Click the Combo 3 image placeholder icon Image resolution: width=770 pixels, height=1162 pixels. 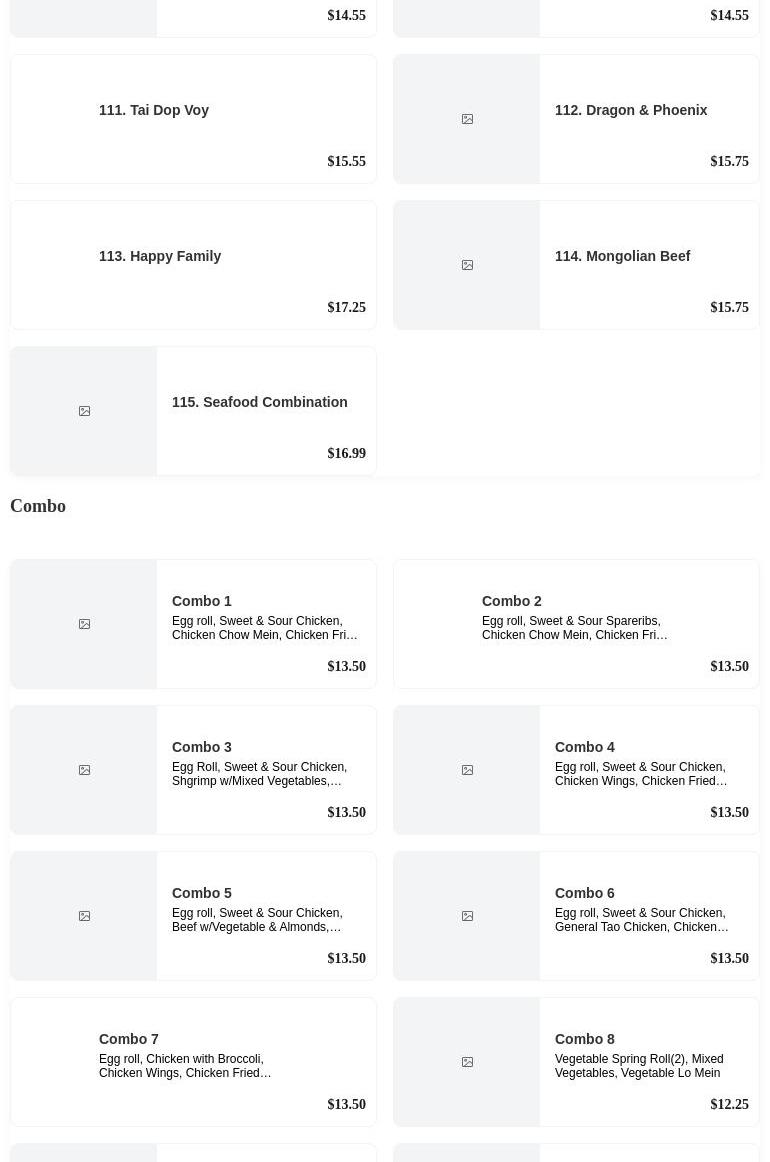pyautogui.click(x=84, y=770)
